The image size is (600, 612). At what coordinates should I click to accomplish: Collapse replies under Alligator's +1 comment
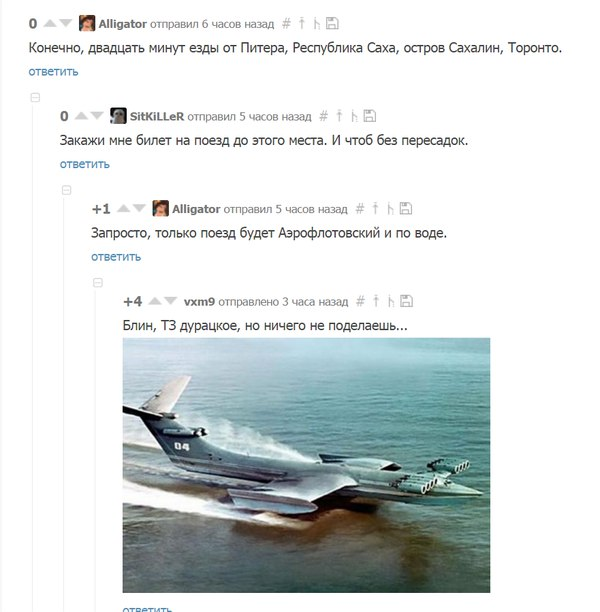[98, 282]
